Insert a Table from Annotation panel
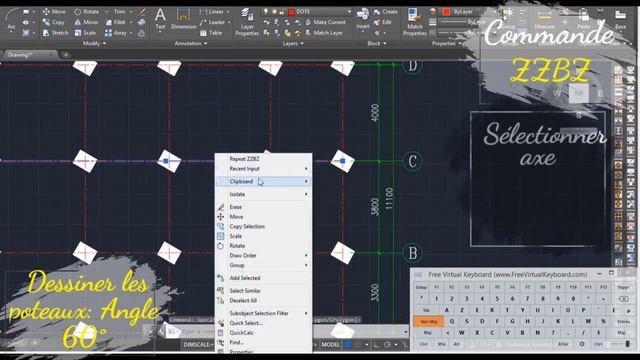This screenshot has height=360, width=640. pyautogui.click(x=211, y=33)
